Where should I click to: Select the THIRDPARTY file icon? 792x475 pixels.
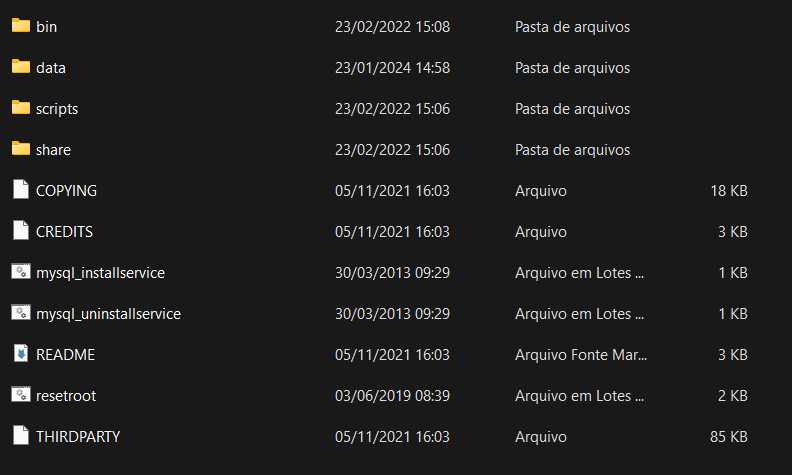[x=21, y=435]
